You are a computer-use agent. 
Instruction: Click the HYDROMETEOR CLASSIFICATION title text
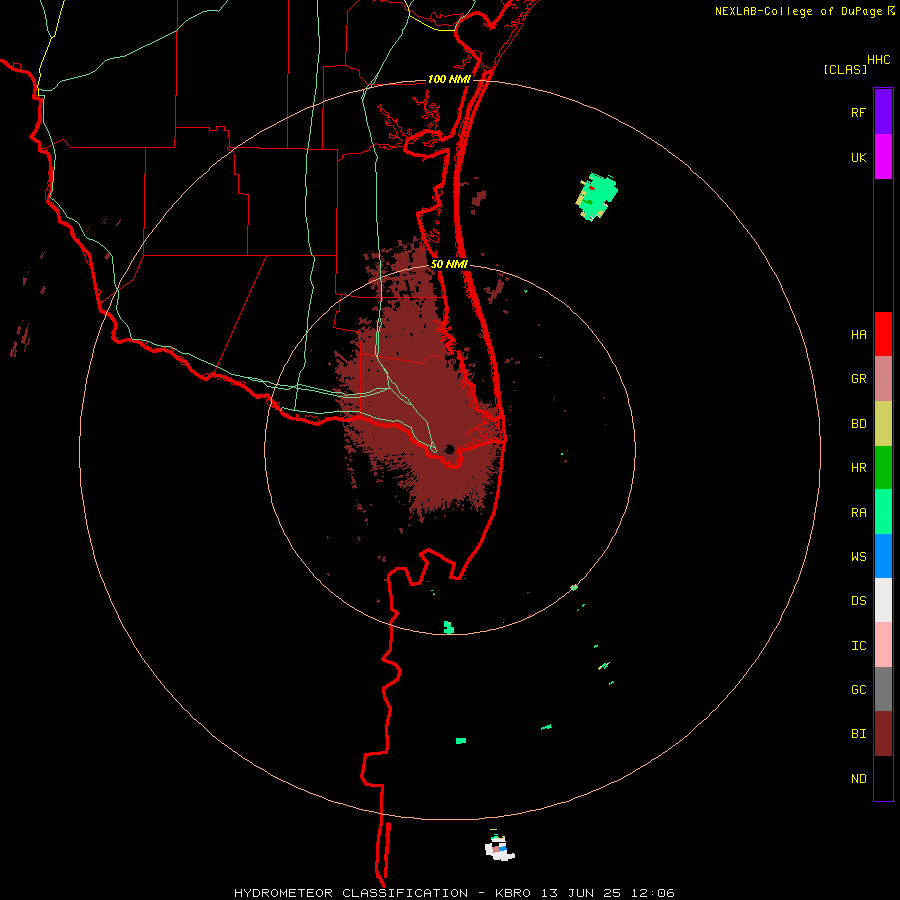point(351,893)
